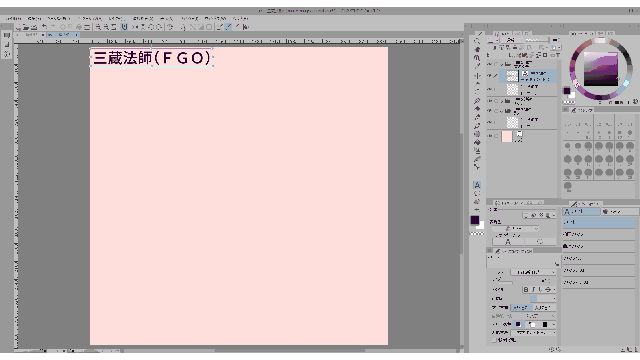The width and height of the screenshot is (640, 360).
Task: Select the second sub tool in the list
Action: pos(599,234)
